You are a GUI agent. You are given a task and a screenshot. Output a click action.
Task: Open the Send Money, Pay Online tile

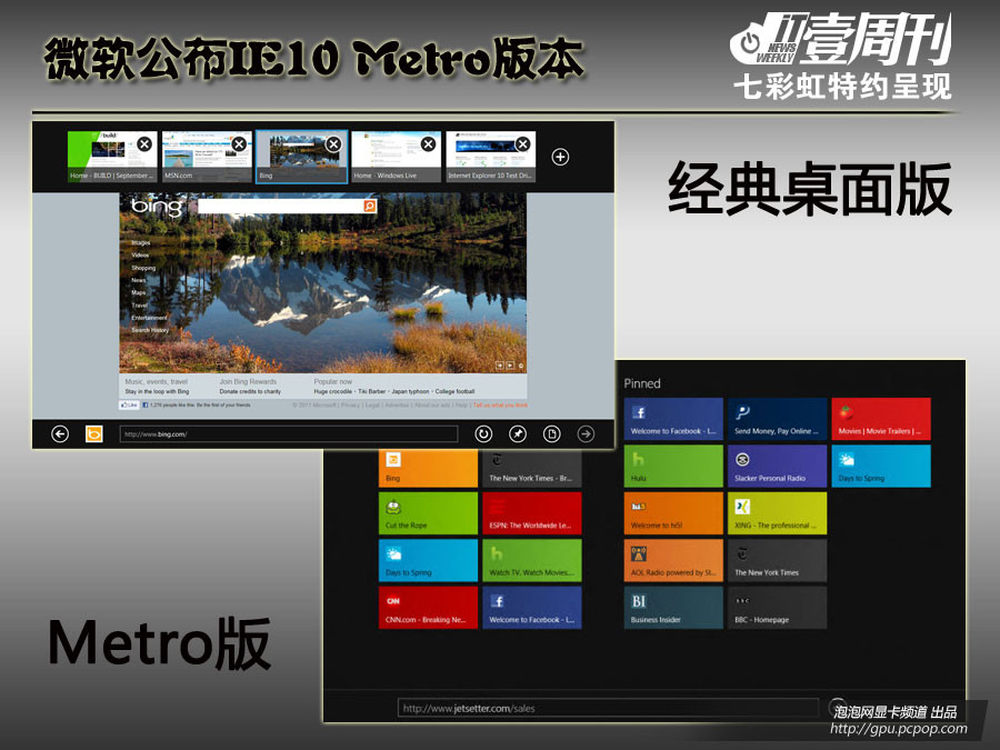pyautogui.click(x=777, y=419)
